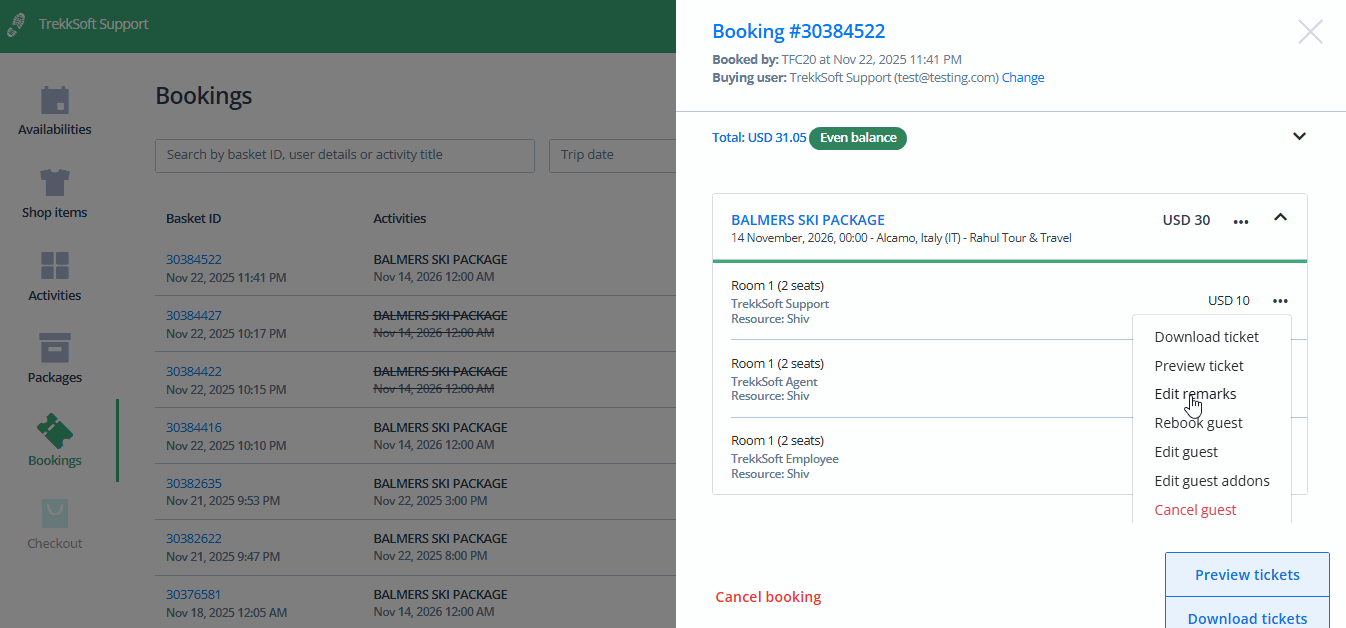Choose Edit remarks from the context menu
This screenshot has height=628, width=1346.
tap(1194, 393)
